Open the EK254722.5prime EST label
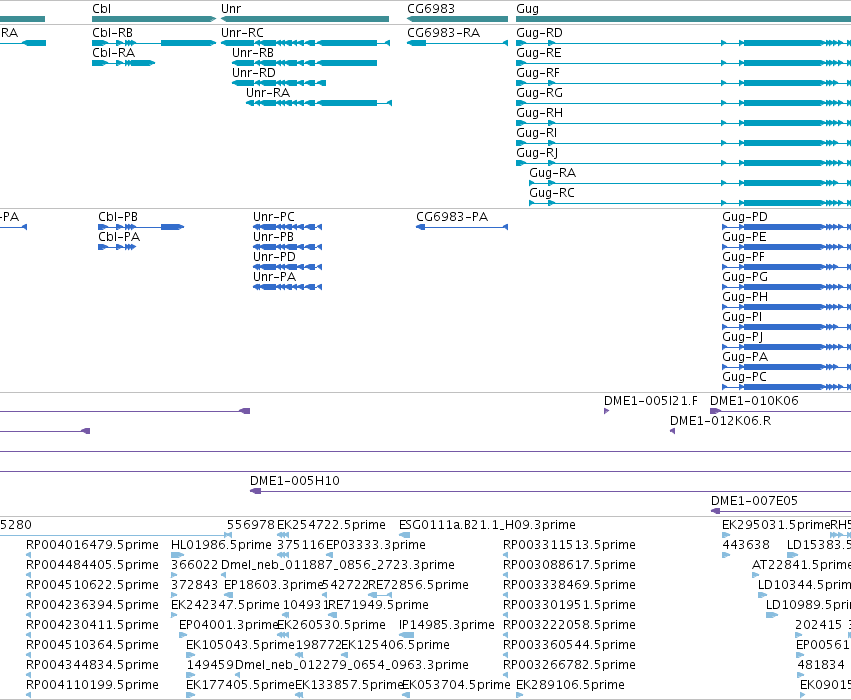Image resolution: width=851 pixels, height=700 pixels. click(332, 525)
